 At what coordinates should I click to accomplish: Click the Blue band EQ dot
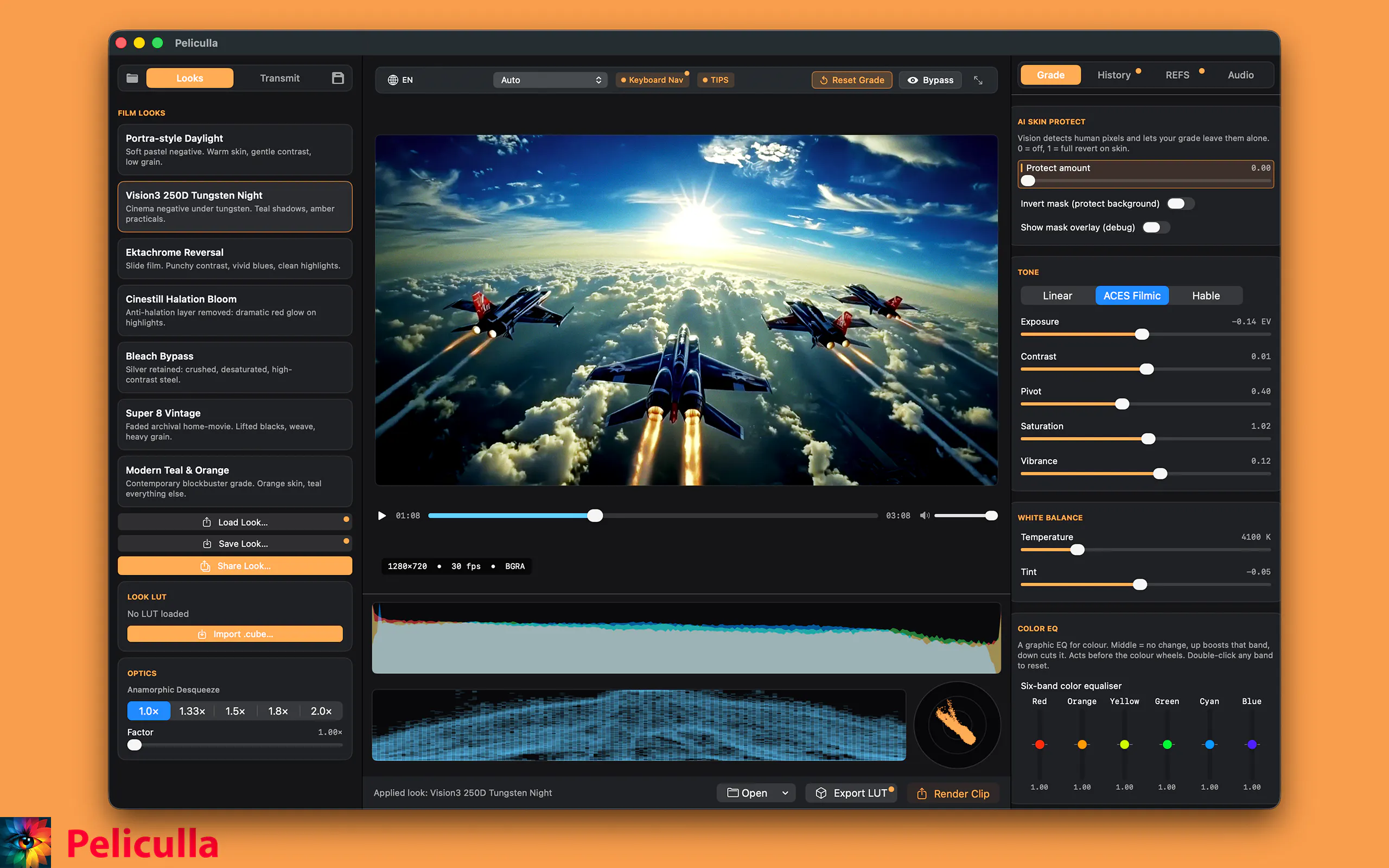tap(1252, 744)
